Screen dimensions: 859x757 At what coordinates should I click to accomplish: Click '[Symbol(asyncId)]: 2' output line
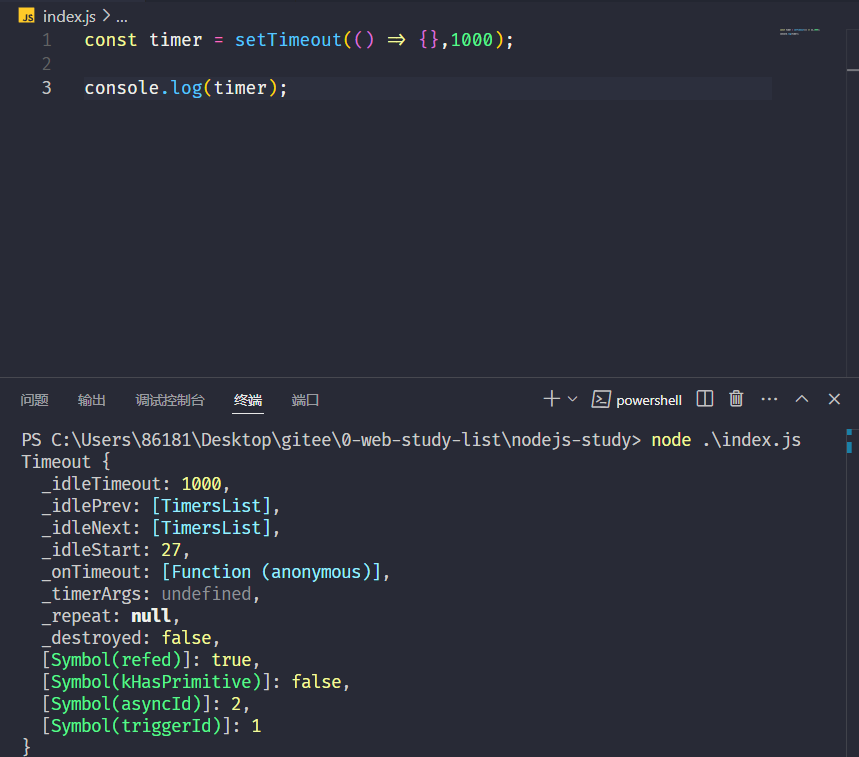coord(146,704)
